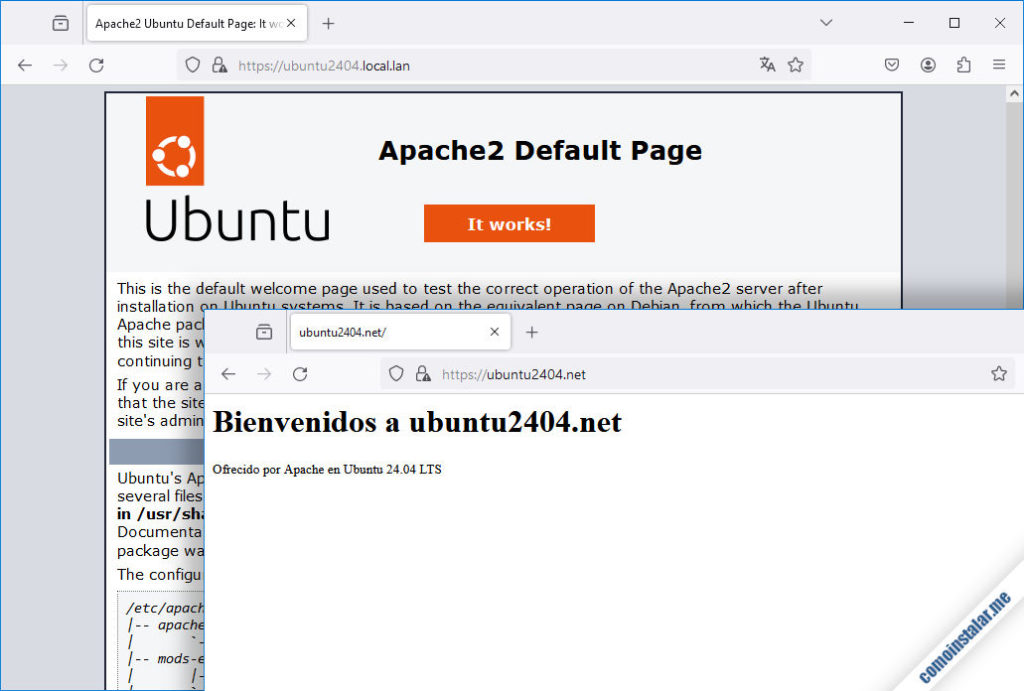Click the tracking protection shield icon

[x=192, y=64]
